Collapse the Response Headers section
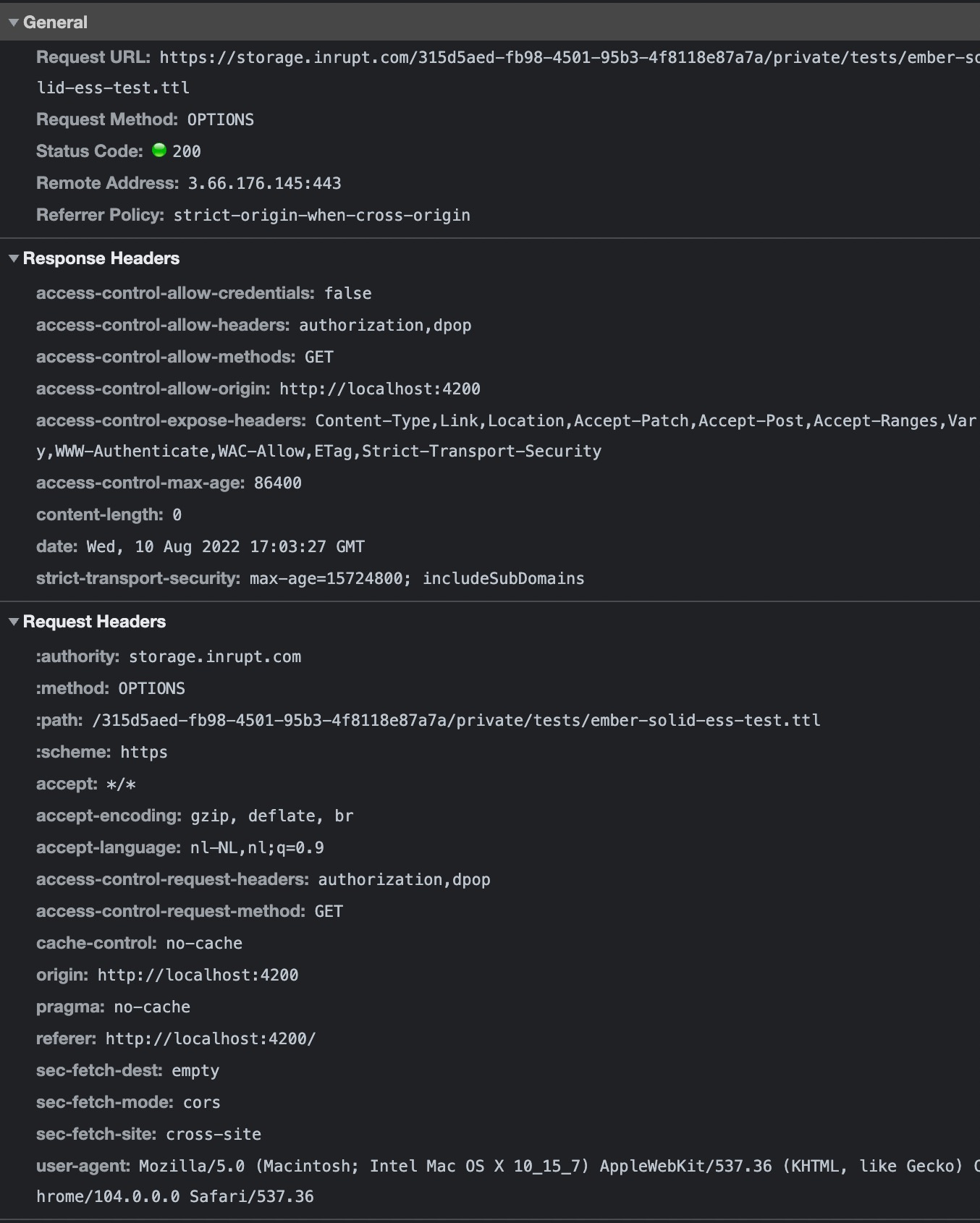Image resolution: width=980 pixels, height=1223 pixels. tap(13, 258)
